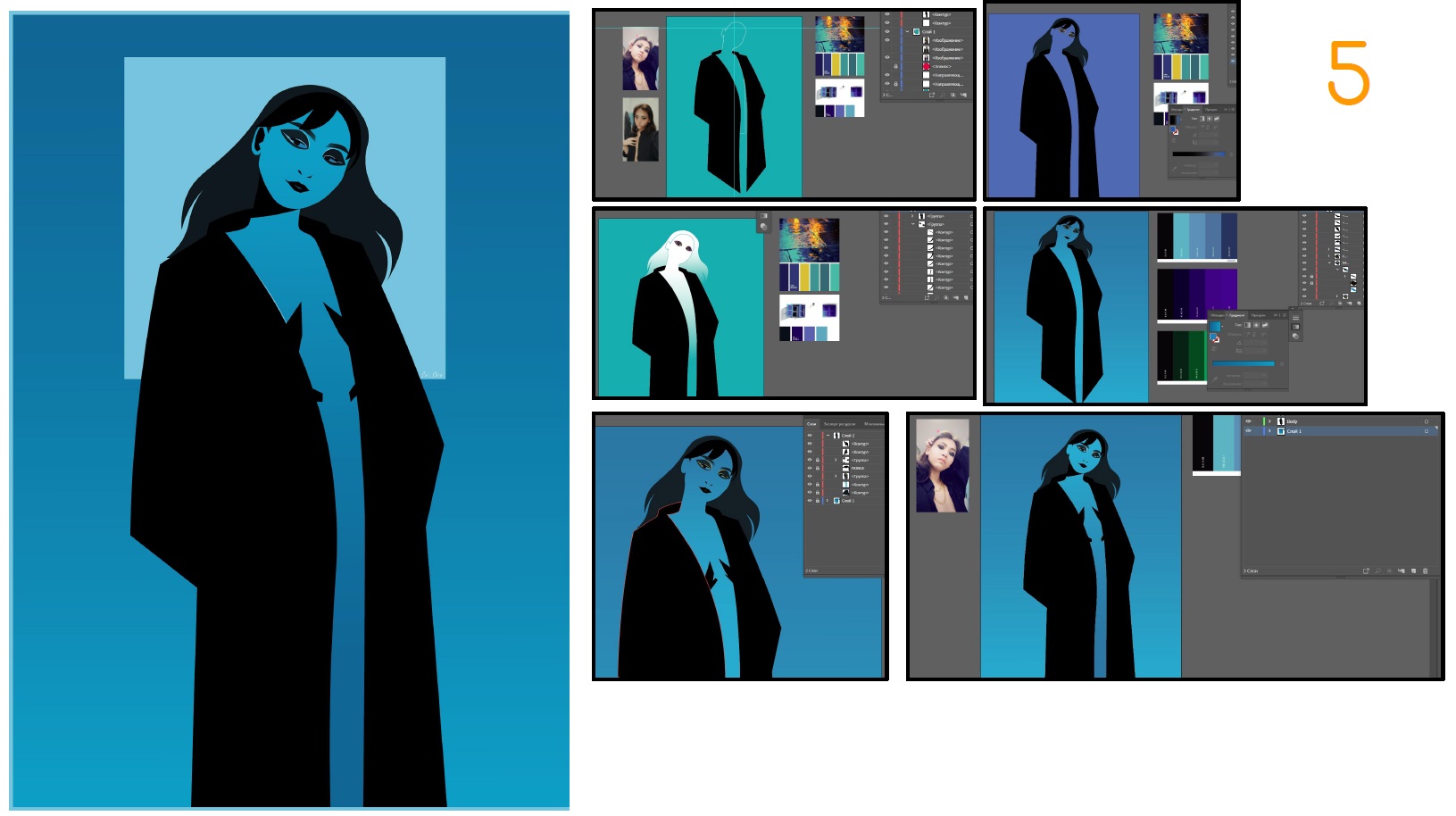Choose the radial gradient type
Image resolution: width=1456 pixels, height=816 pixels.
pos(1256,325)
